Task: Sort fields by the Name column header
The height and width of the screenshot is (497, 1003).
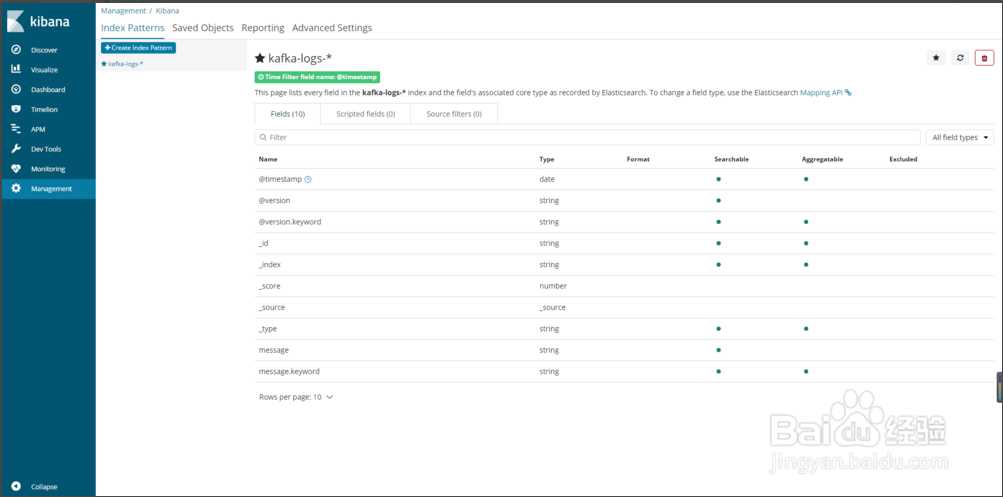Action: point(268,159)
